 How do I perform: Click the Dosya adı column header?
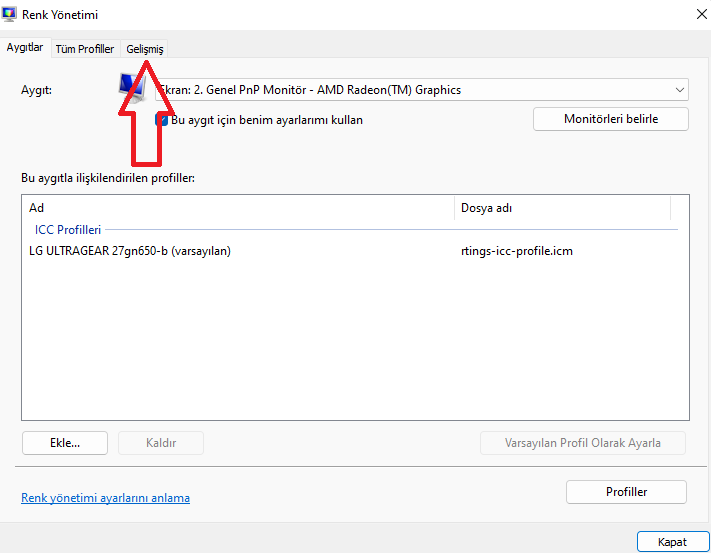point(562,208)
